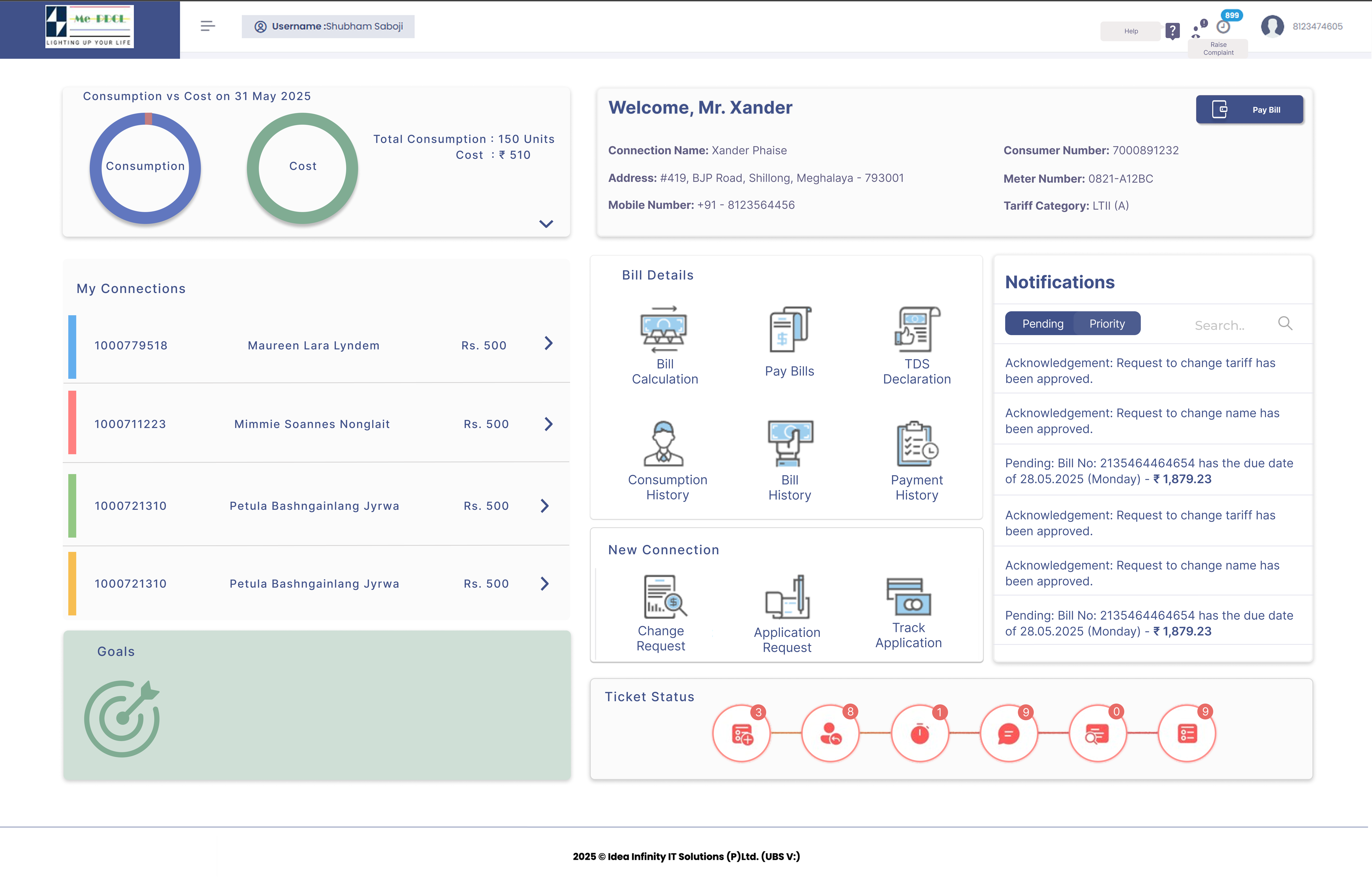Viewport: 1372px width, 887px height.
Task: Click the Raise Complaint label
Action: tap(1218, 48)
